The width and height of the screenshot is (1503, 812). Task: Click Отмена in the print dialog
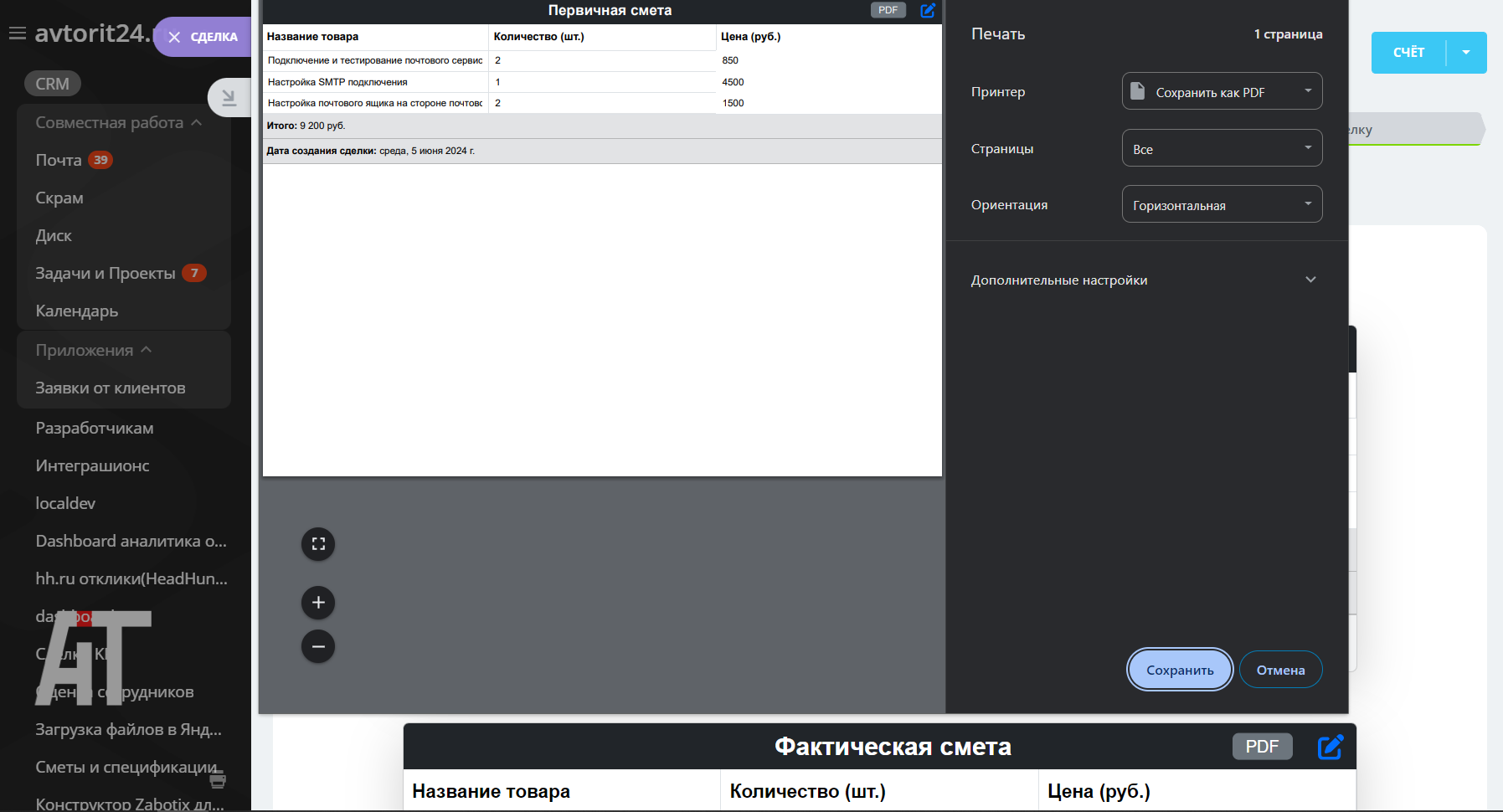click(1280, 670)
